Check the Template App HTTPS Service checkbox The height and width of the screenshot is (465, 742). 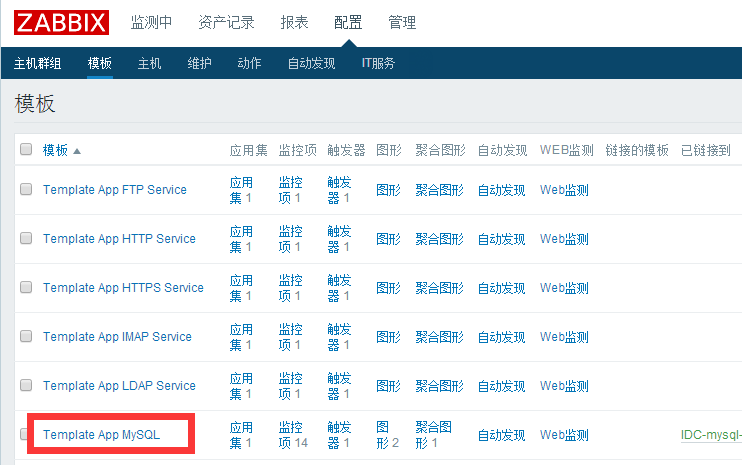pos(26,287)
